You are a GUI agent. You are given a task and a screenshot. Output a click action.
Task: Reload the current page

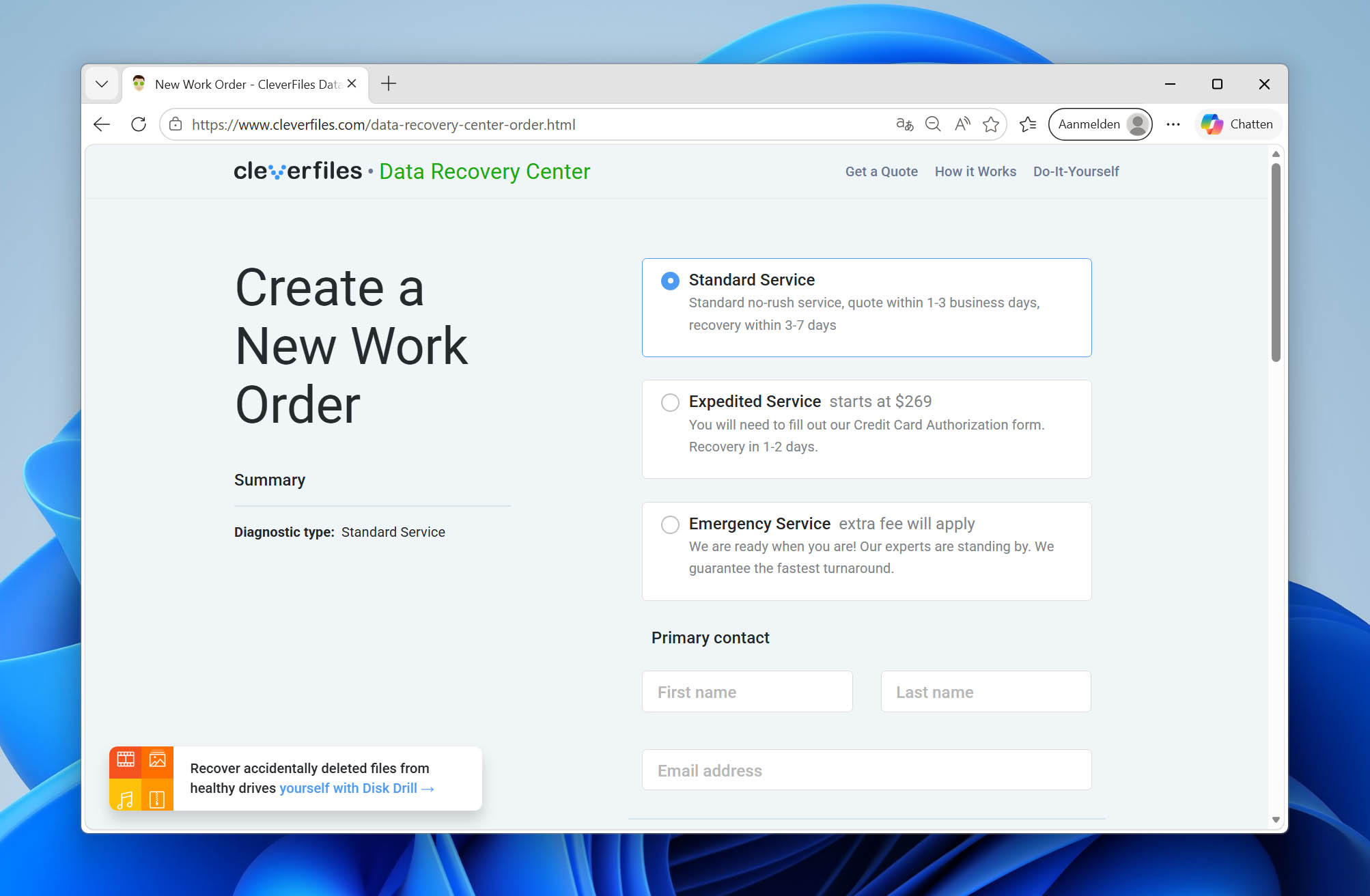coord(139,124)
